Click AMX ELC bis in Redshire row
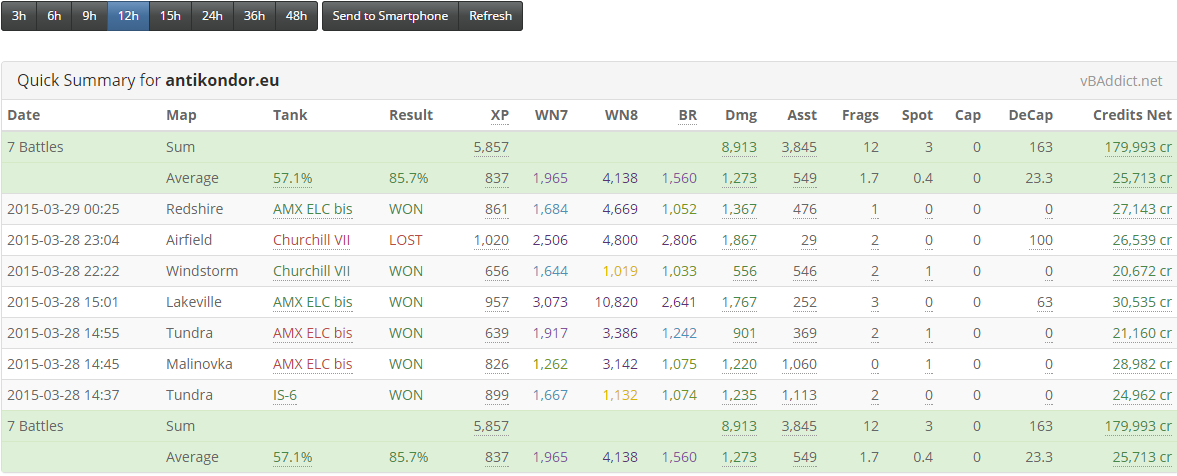 click(312, 209)
